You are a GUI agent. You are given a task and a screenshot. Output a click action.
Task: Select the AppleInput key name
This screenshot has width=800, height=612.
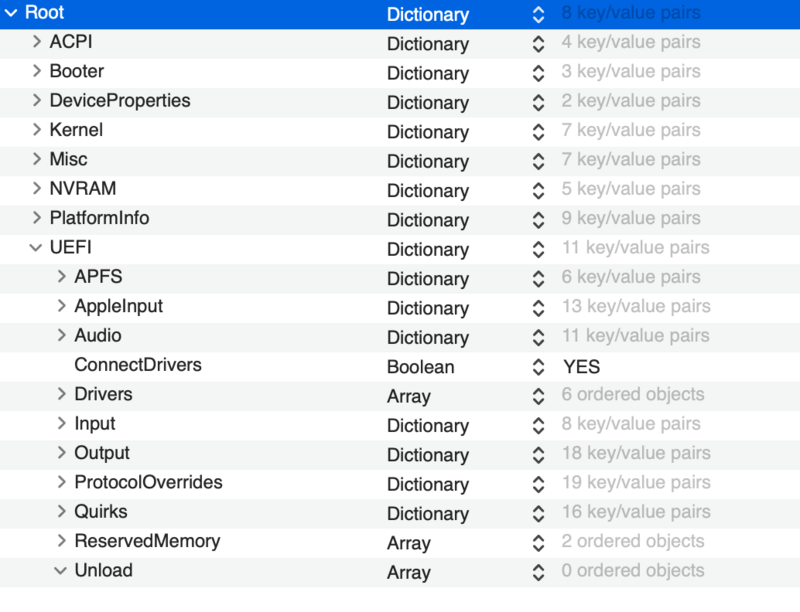point(118,306)
